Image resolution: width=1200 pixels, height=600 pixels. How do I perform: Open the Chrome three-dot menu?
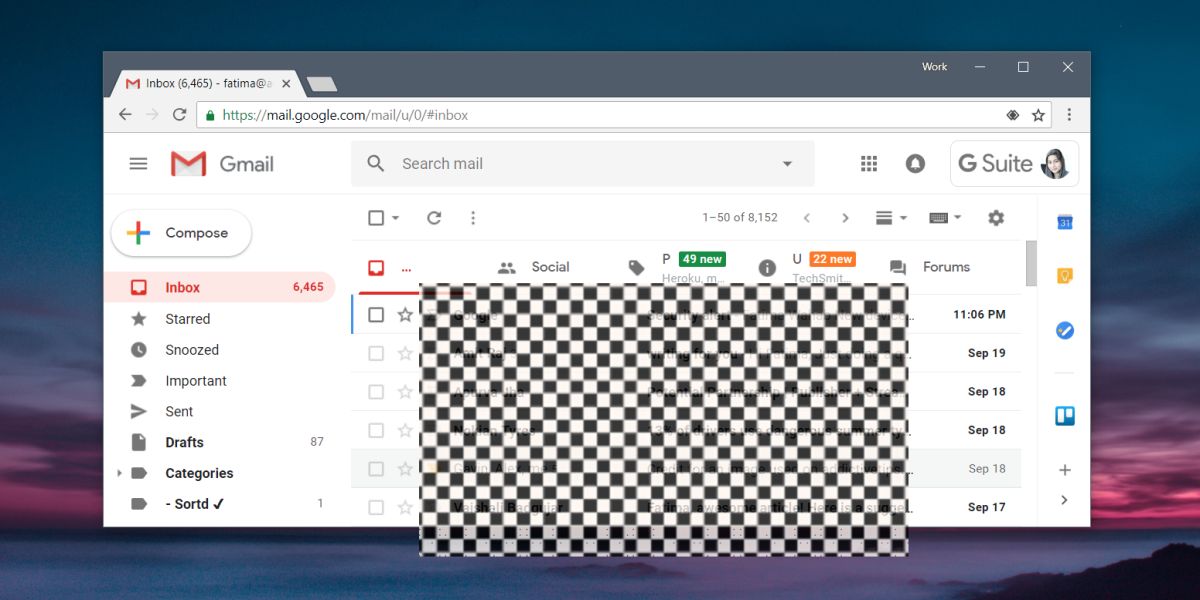point(1069,115)
